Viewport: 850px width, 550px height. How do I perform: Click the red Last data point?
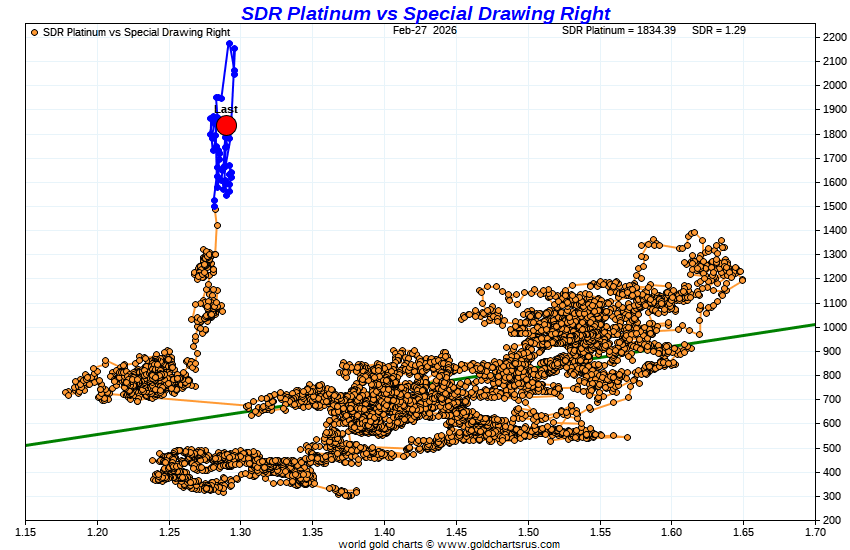(x=226, y=125)
